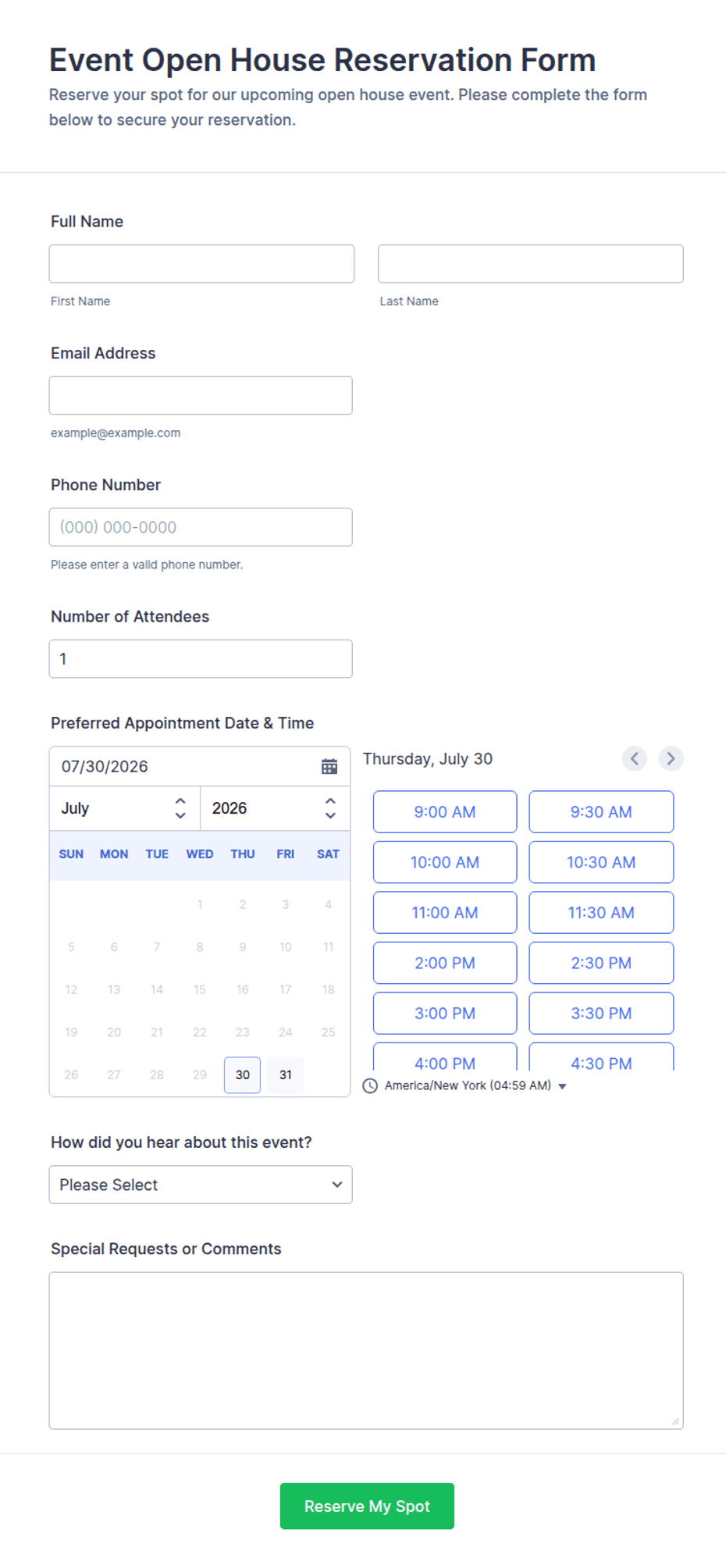Image resolution: width=726 pixels, height=1568 pixels.
Task: Submit with Reserve My Spot button
Action: [x=367, y=1506]
